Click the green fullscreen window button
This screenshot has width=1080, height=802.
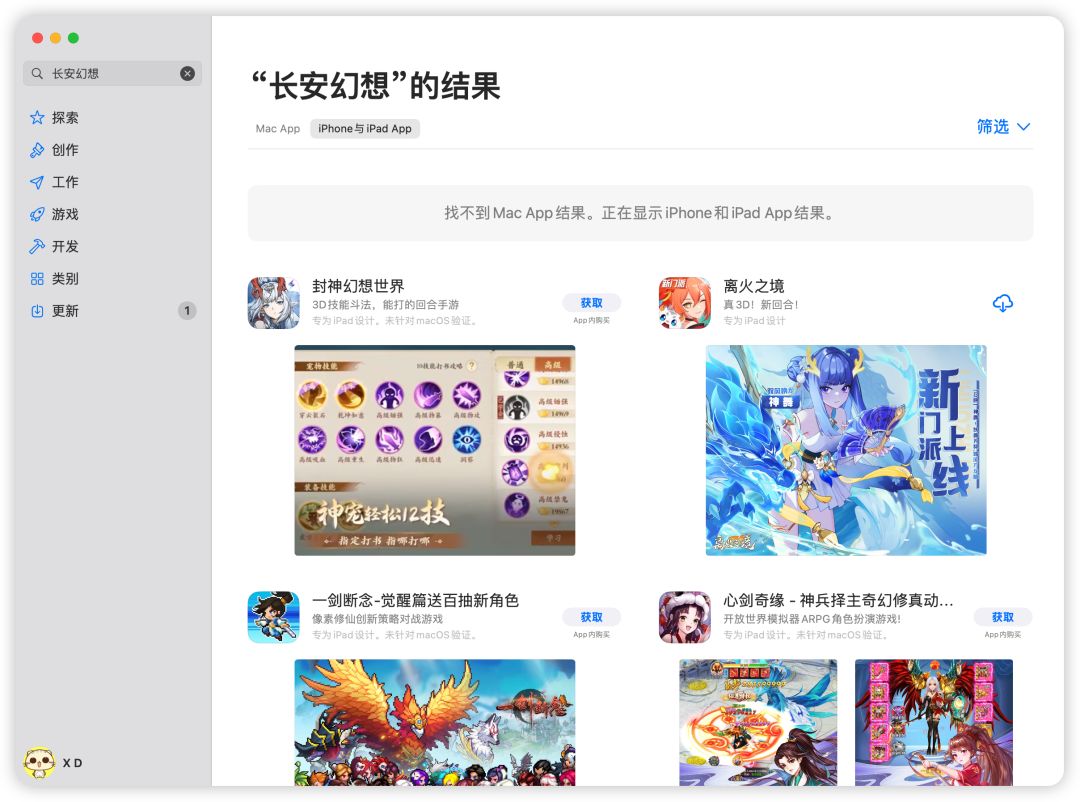pos(73,38)
